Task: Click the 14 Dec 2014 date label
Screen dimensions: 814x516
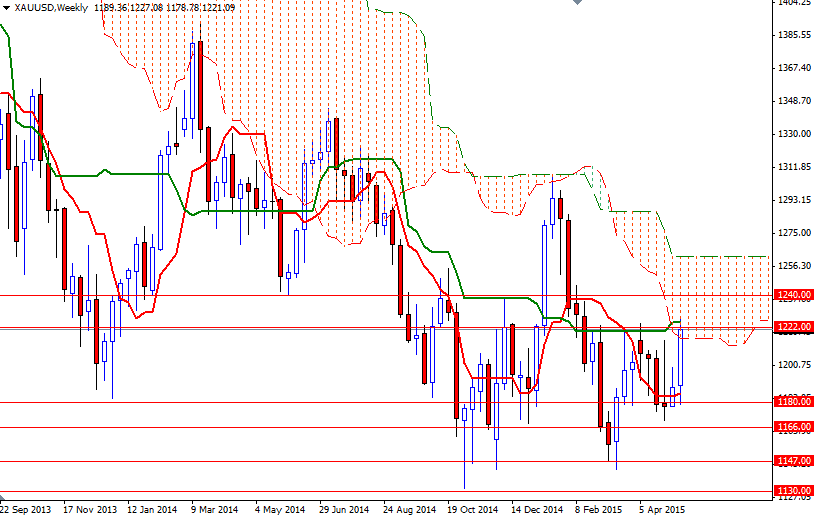Action: (537, 509)
